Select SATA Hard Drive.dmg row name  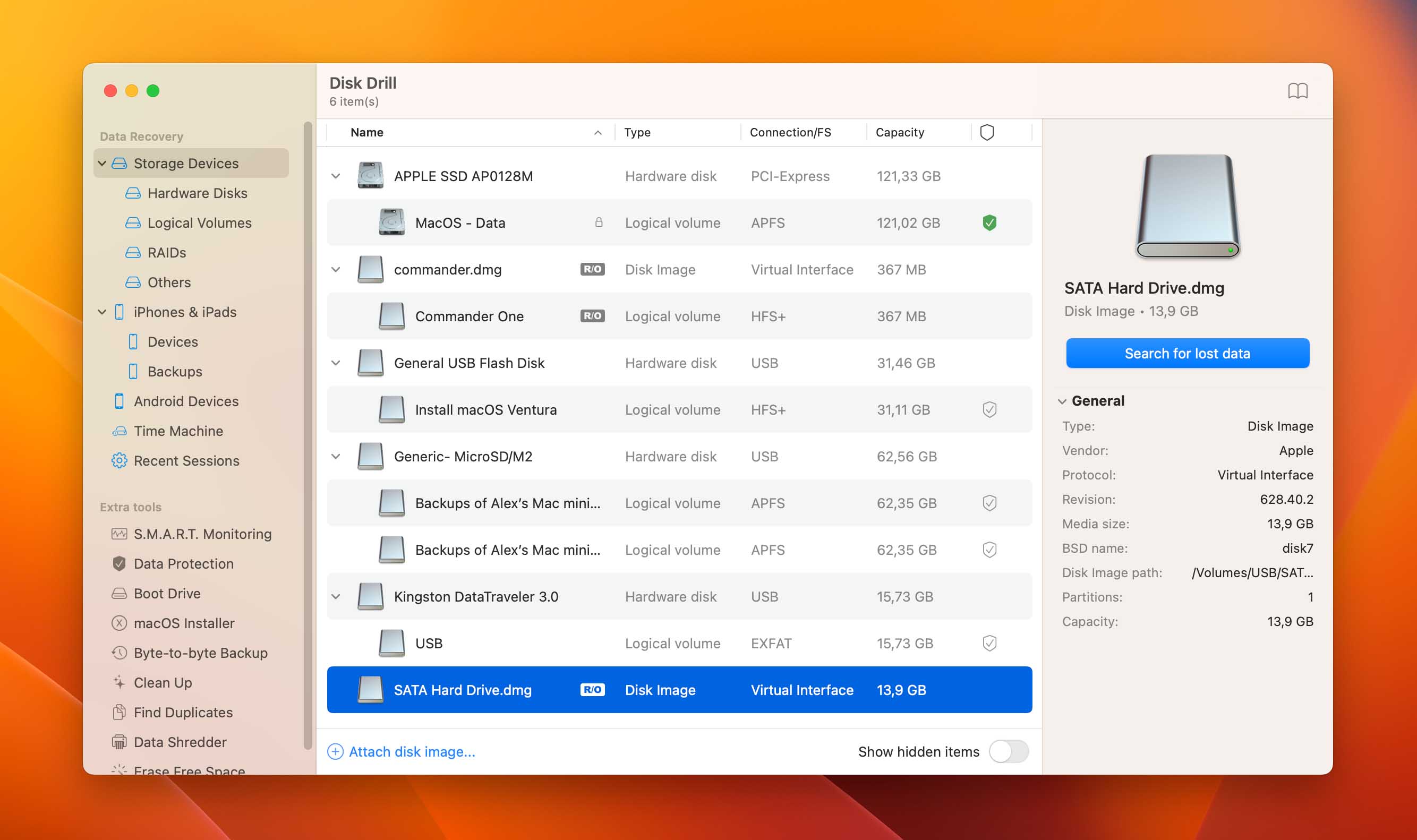point(463,690)
